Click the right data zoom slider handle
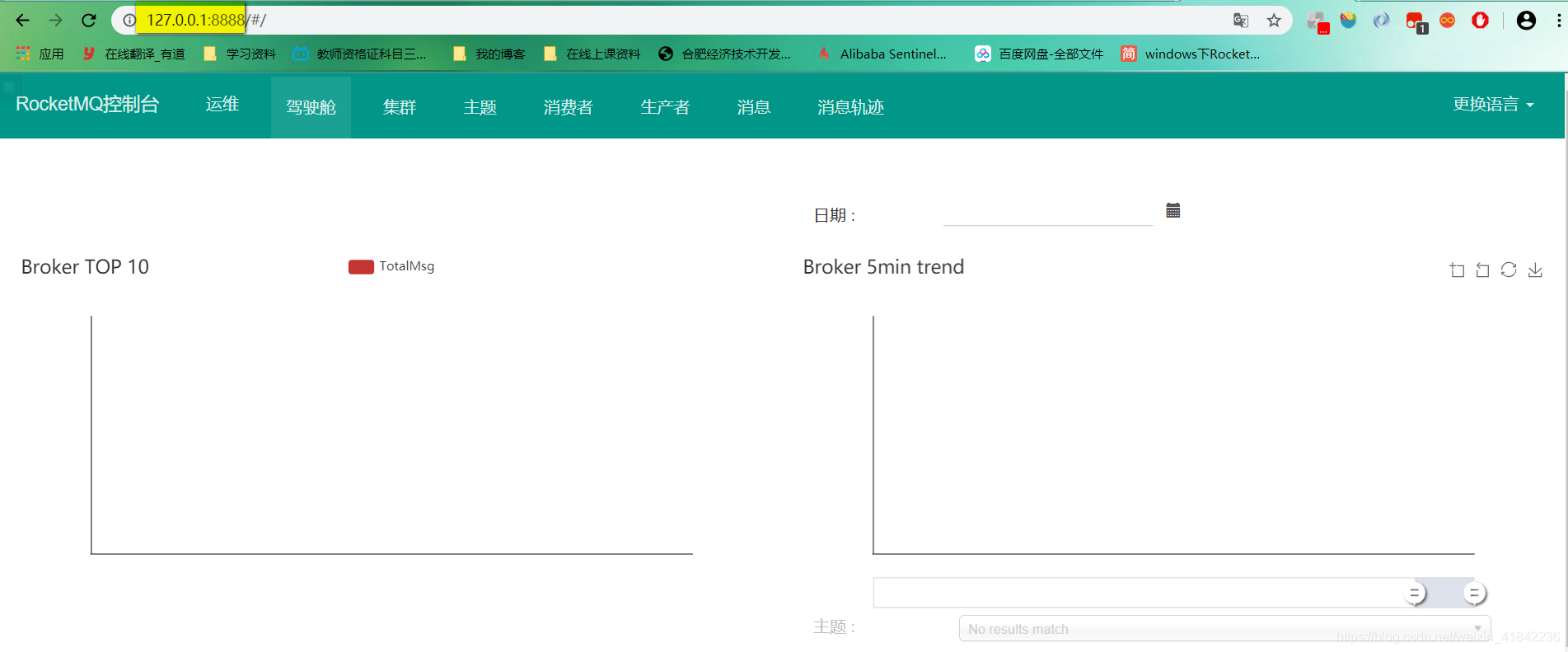The height and width of the screenshot is (652, 1568). 1474,593
